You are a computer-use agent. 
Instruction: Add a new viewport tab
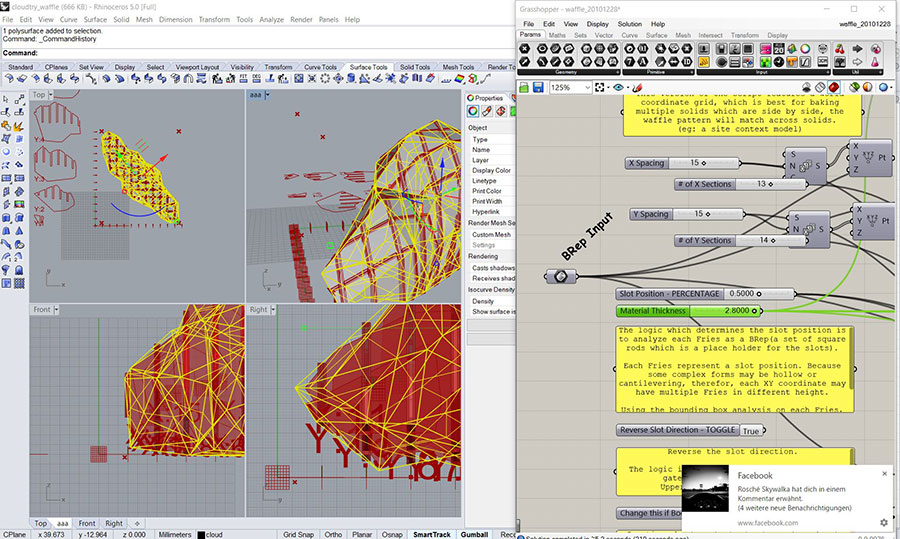(137, 524)
